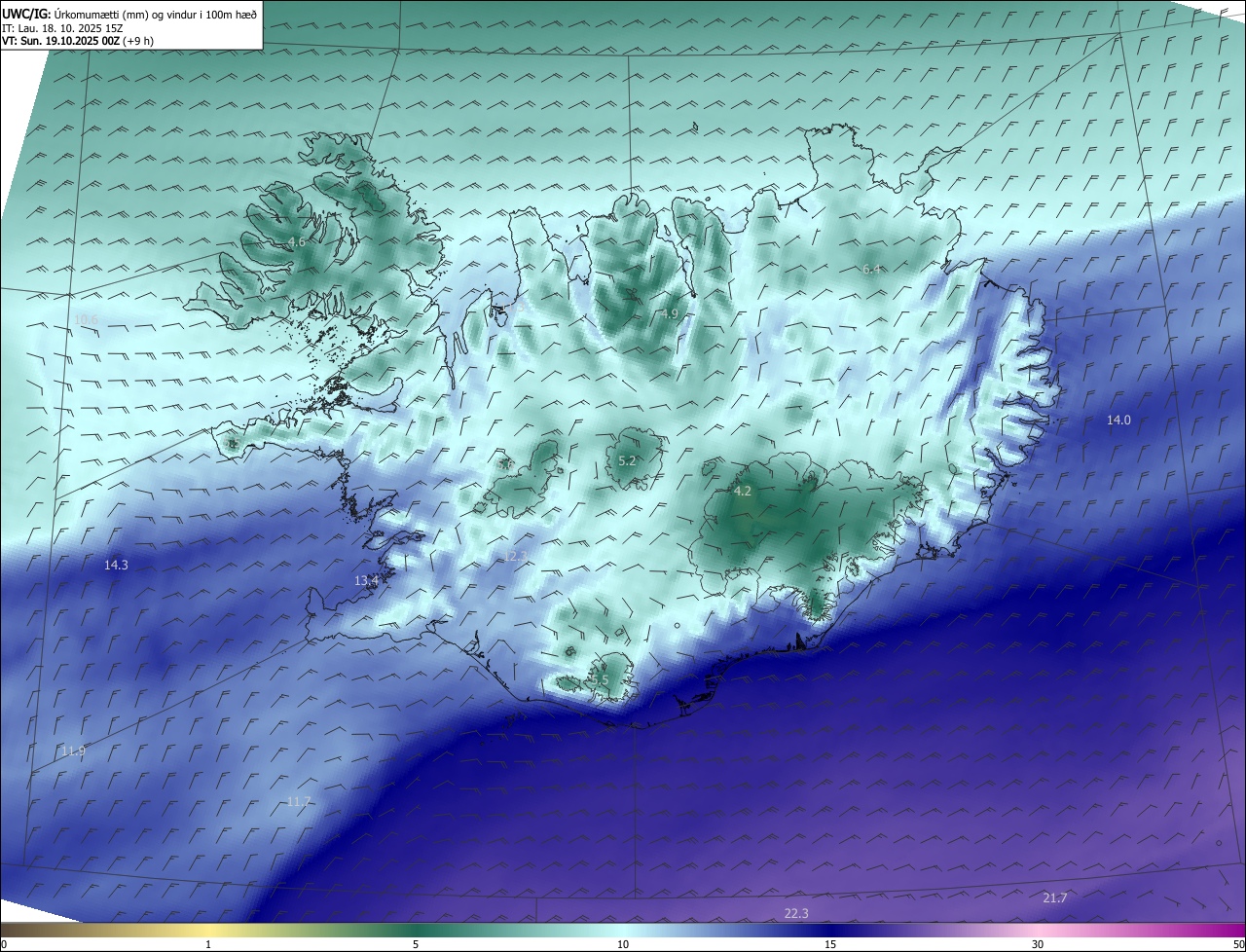Click the colour scale tick labelled 0
Screen dimensions: 1246x952
pos(4,944)
